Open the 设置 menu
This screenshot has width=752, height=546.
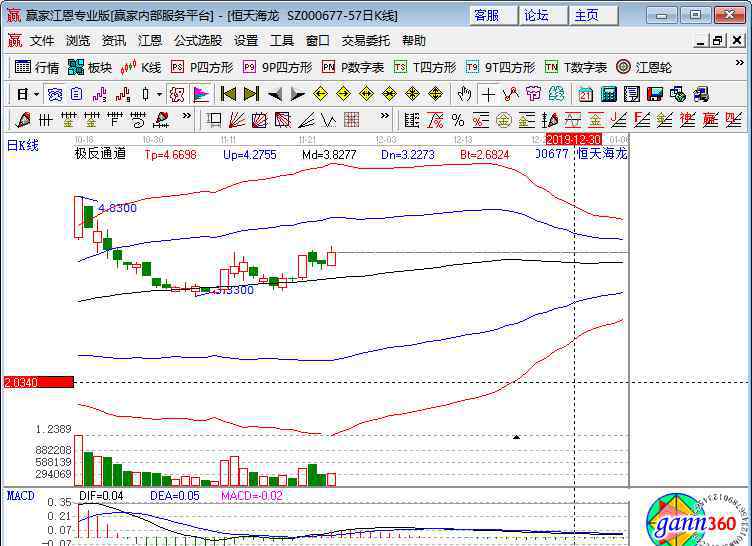point(246,41)
